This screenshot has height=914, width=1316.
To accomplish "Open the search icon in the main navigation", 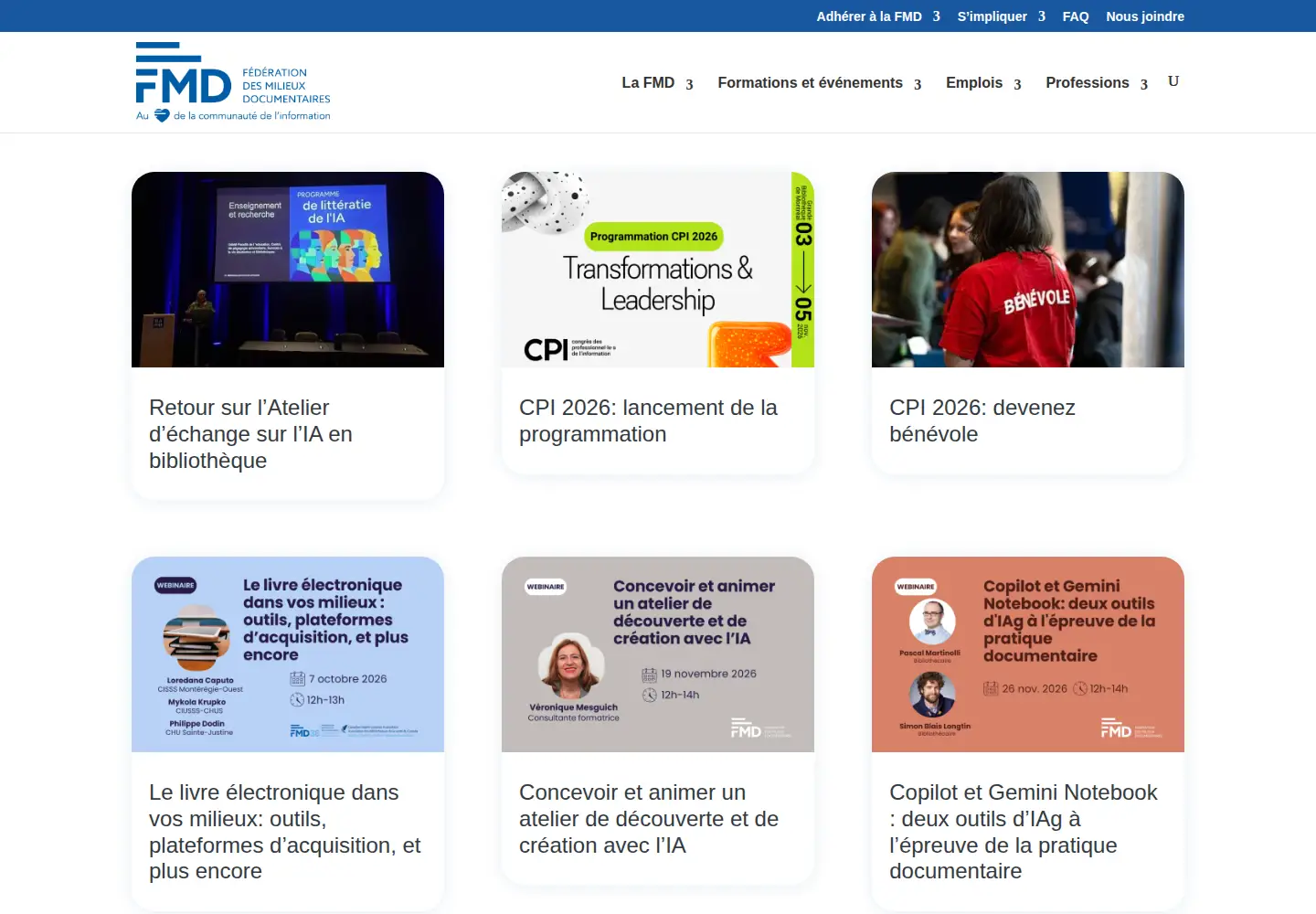I will point(1173,81).
